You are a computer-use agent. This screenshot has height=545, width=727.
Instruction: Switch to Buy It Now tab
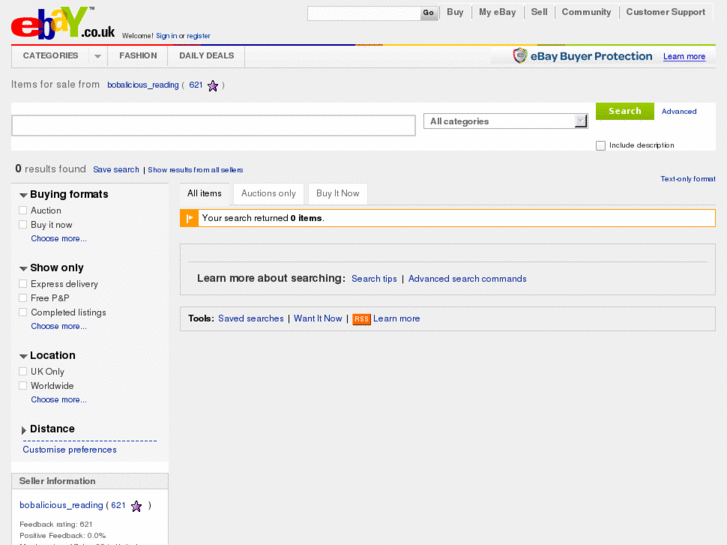coord(338,193)
